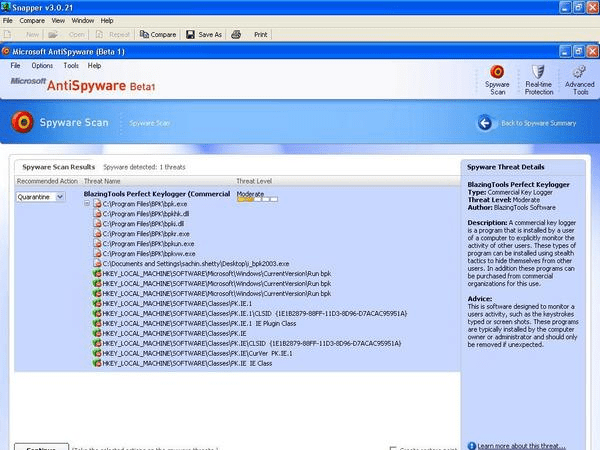Open the Tools menu in AntiSpyware
600x450 pixels.
(x=70, y=65)
